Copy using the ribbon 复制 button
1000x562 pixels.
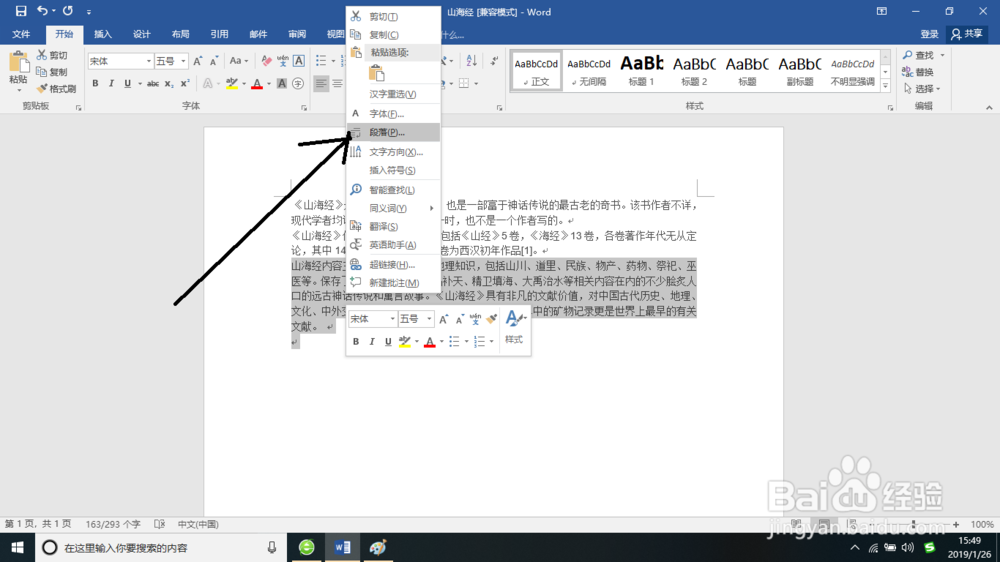coord(52,72)
